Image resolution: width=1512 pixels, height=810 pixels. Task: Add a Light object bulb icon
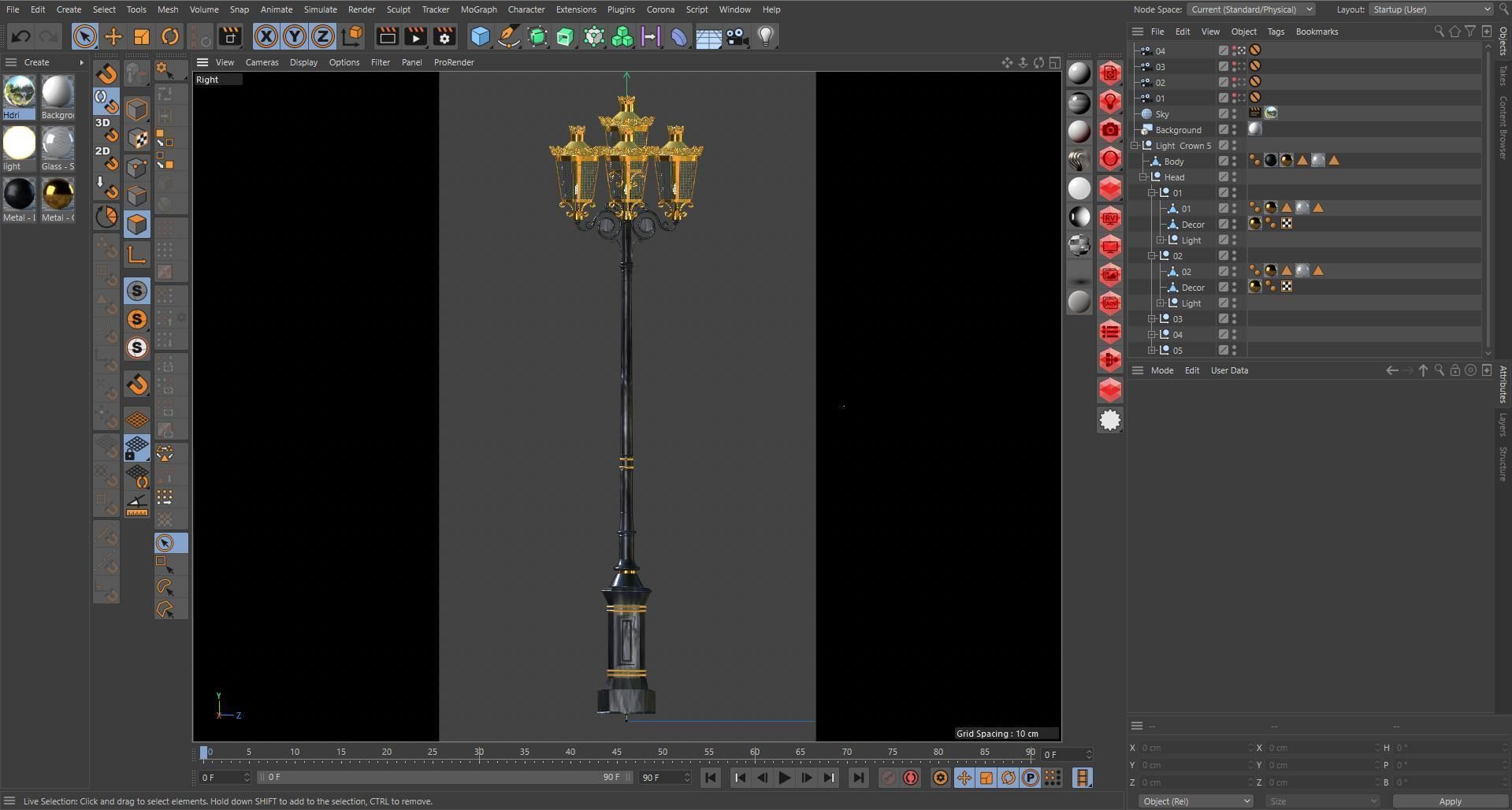click(766, 36)
